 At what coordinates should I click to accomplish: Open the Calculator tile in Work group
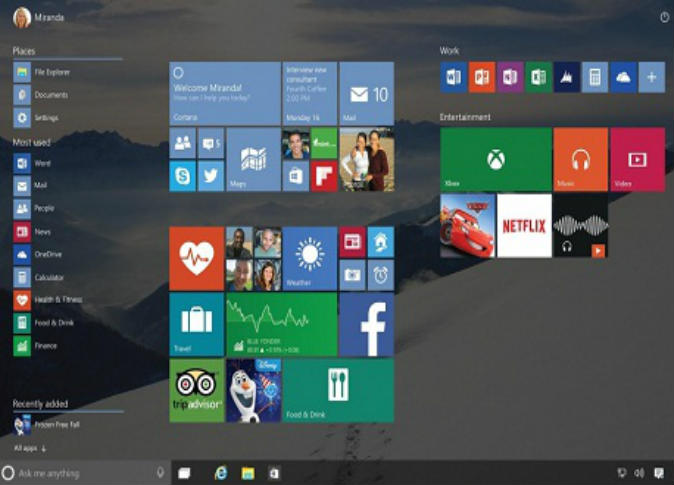pyautogui.click(x=595, y=77)
